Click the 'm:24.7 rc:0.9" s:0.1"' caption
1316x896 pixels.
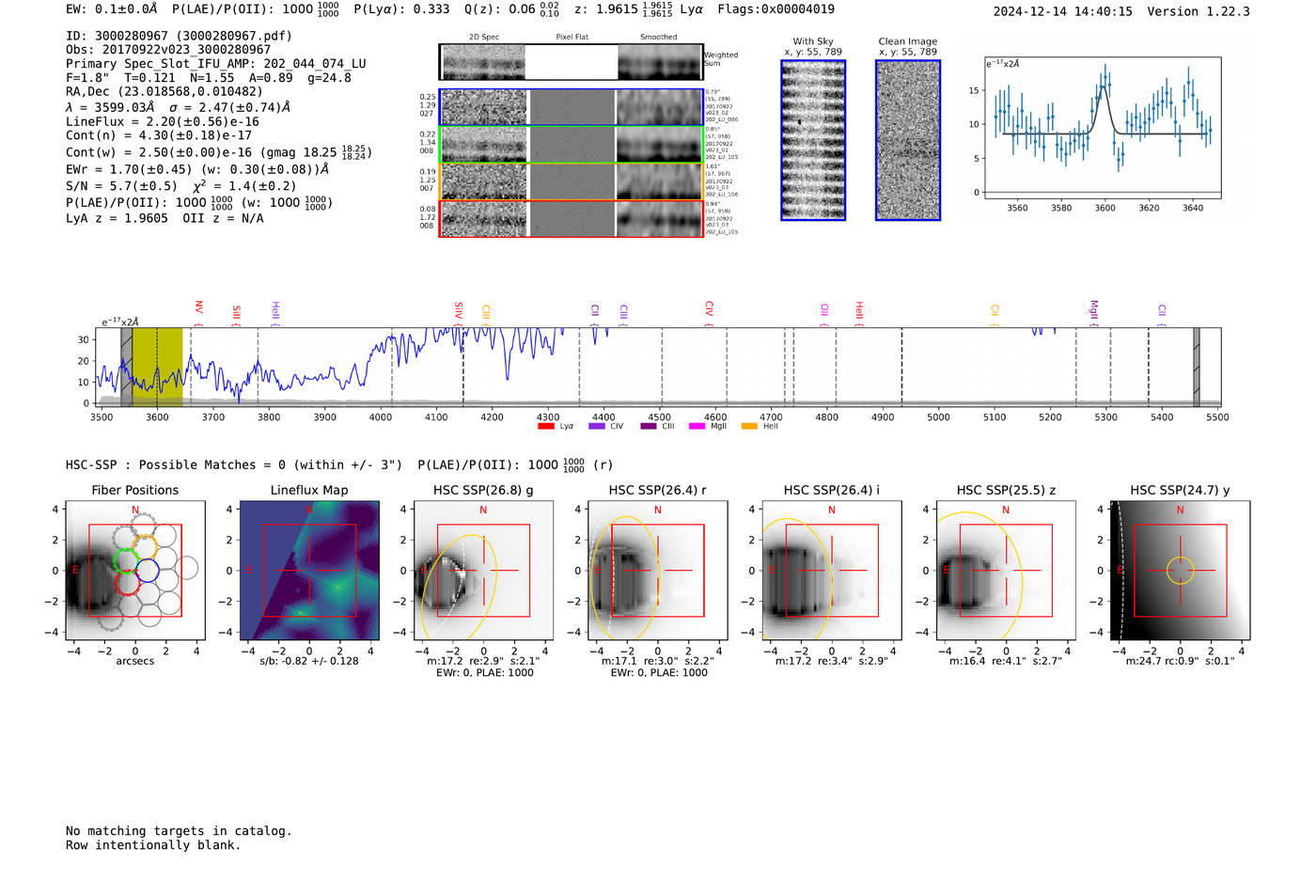1181,661
